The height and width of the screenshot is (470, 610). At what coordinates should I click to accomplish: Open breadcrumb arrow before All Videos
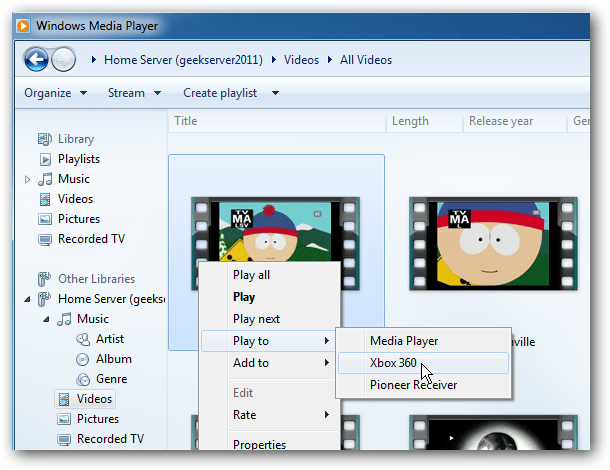point(330,60)
